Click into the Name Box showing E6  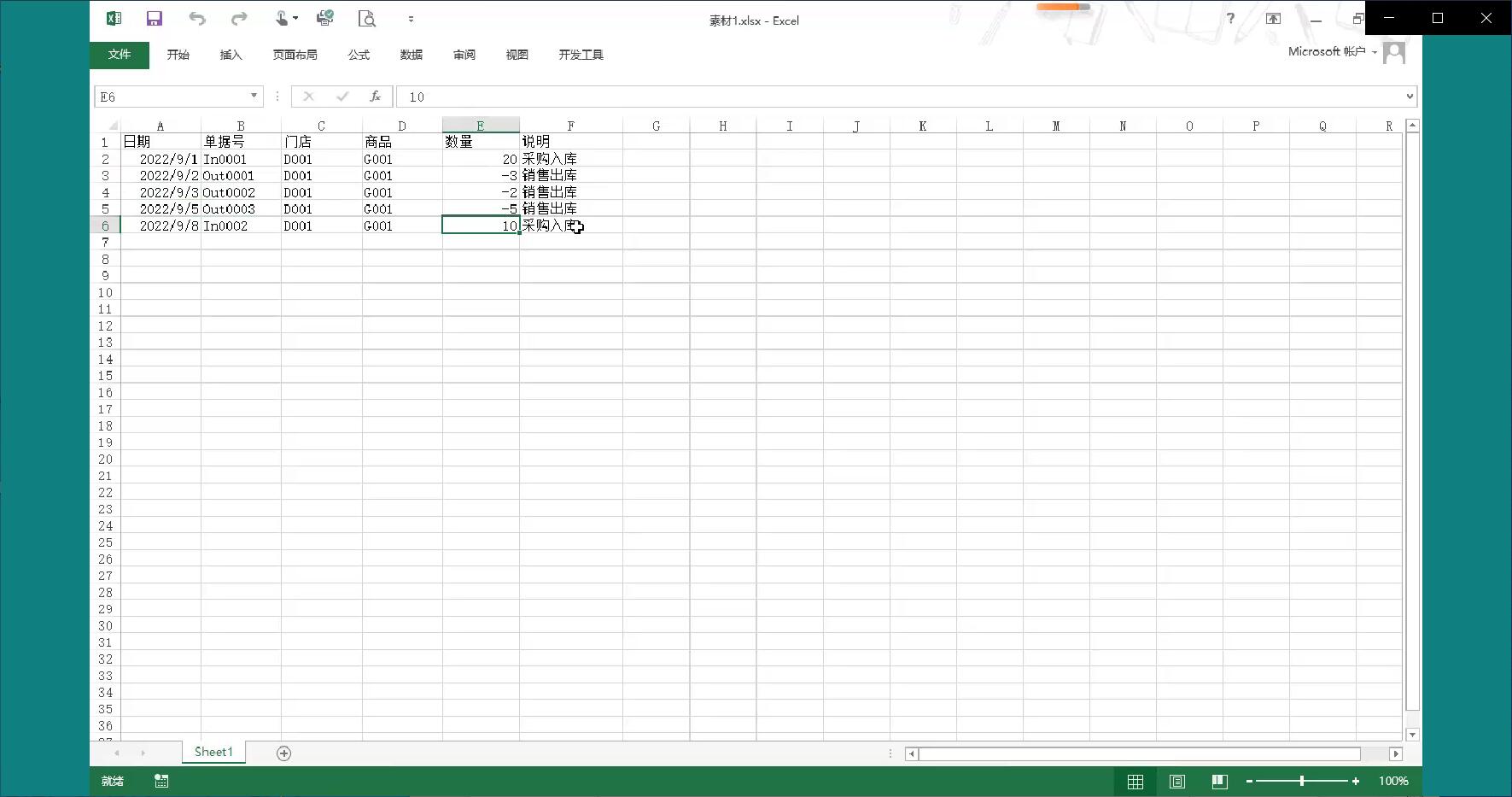170,97
